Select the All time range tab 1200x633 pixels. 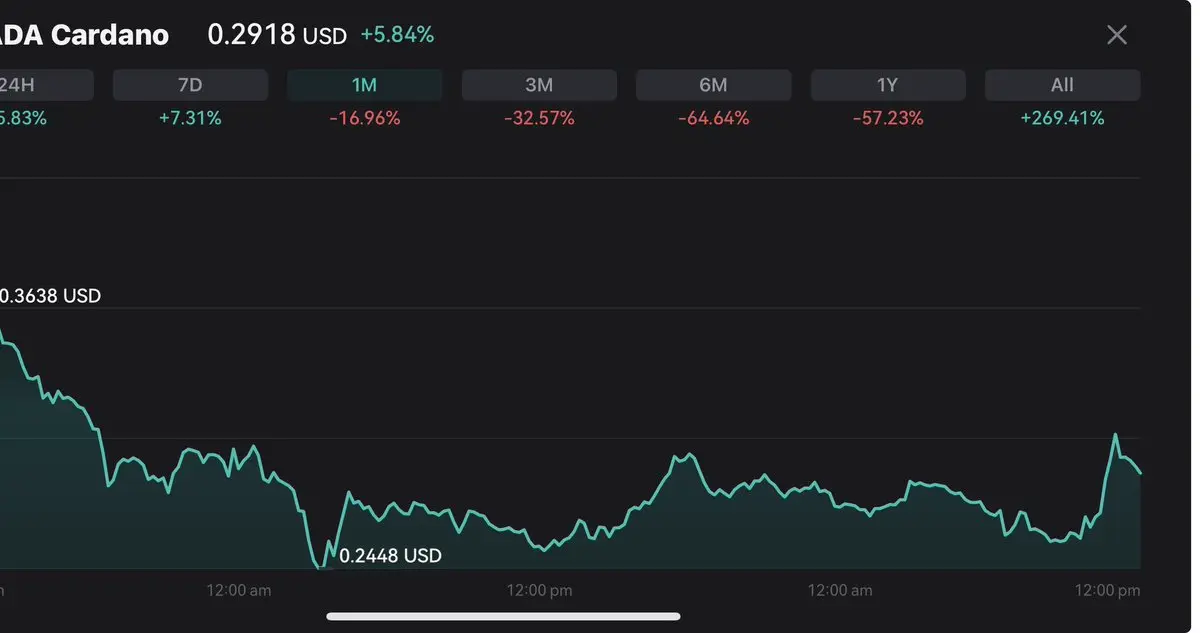pos(1062,85)
